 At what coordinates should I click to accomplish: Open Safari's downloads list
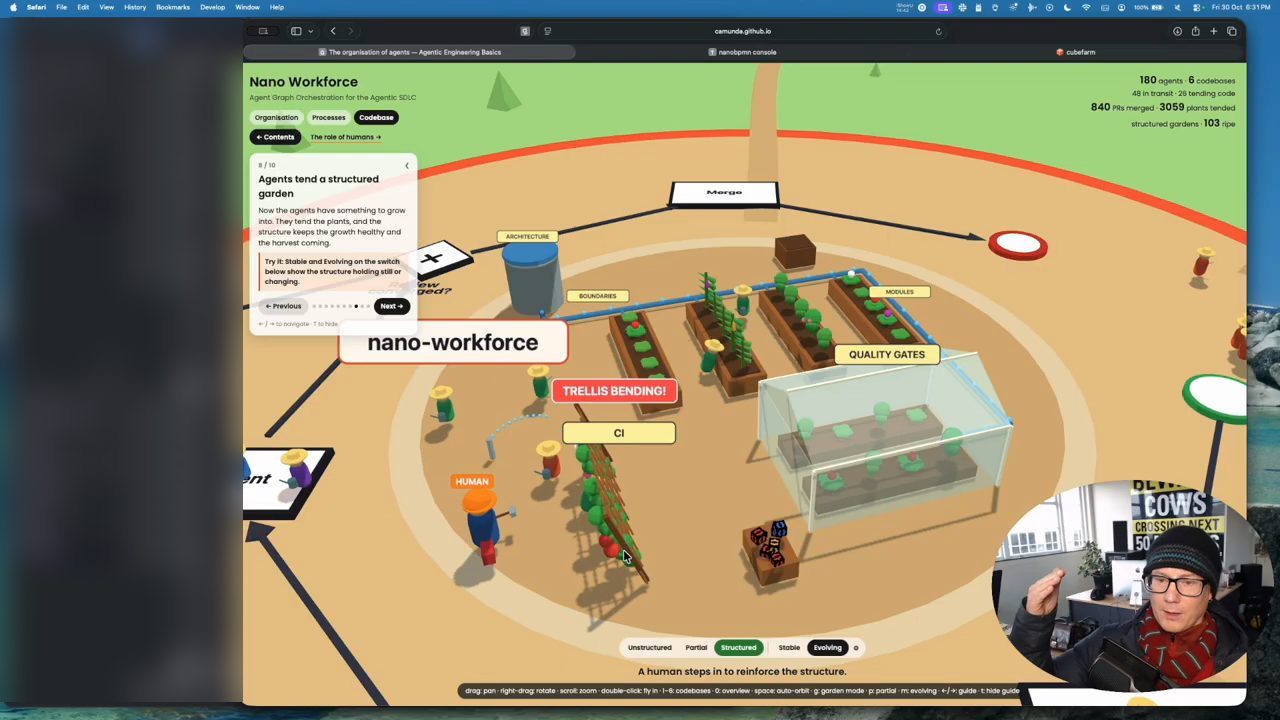coord(1177,31)
